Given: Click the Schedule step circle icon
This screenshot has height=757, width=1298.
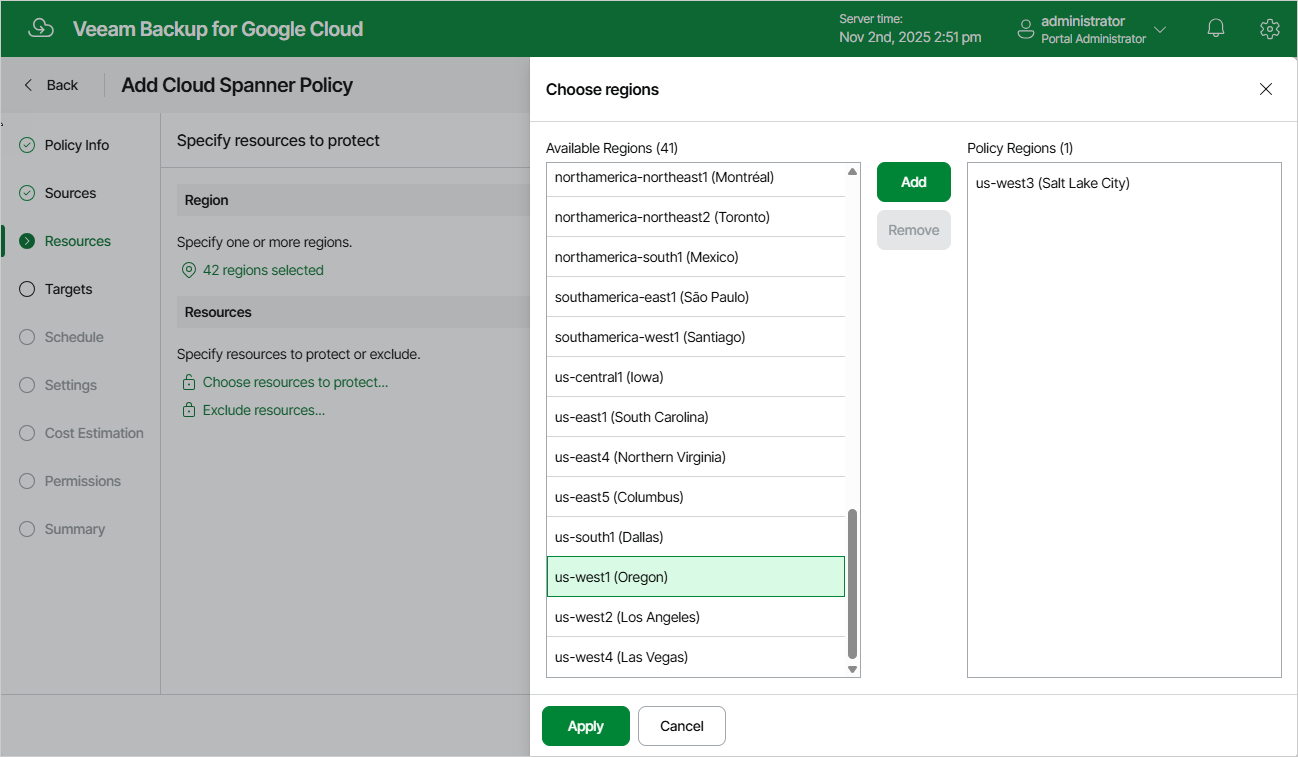Looking at the screenshot, I should (x=27, y=337).
